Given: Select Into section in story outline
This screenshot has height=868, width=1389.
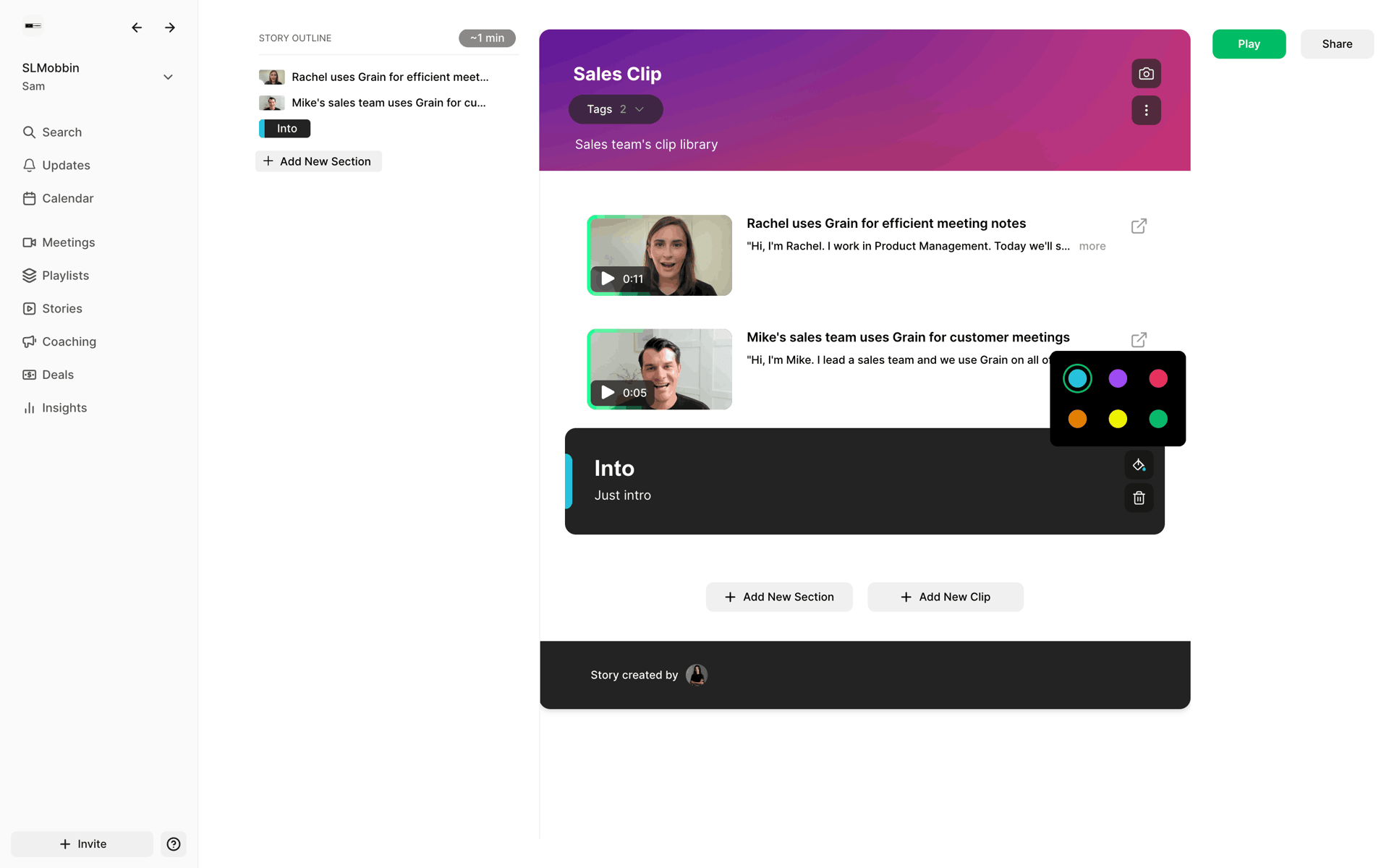Looking at the screenshot, I should tap(284, 129).
